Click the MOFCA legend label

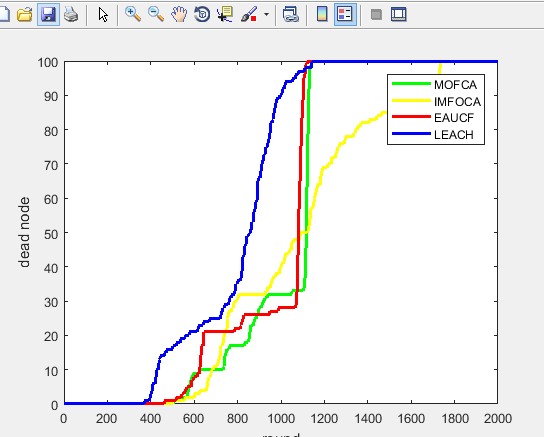[456, 85]
